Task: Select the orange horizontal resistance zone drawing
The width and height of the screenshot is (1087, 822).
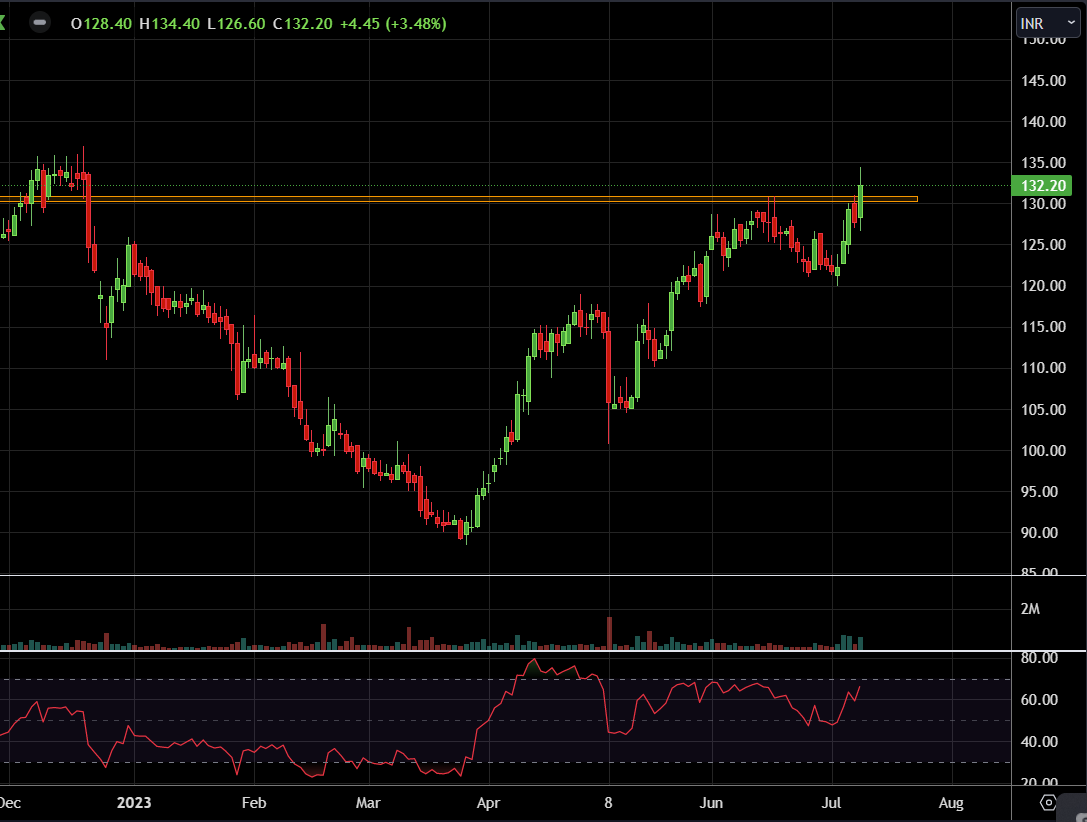Action: click(458, 199)
